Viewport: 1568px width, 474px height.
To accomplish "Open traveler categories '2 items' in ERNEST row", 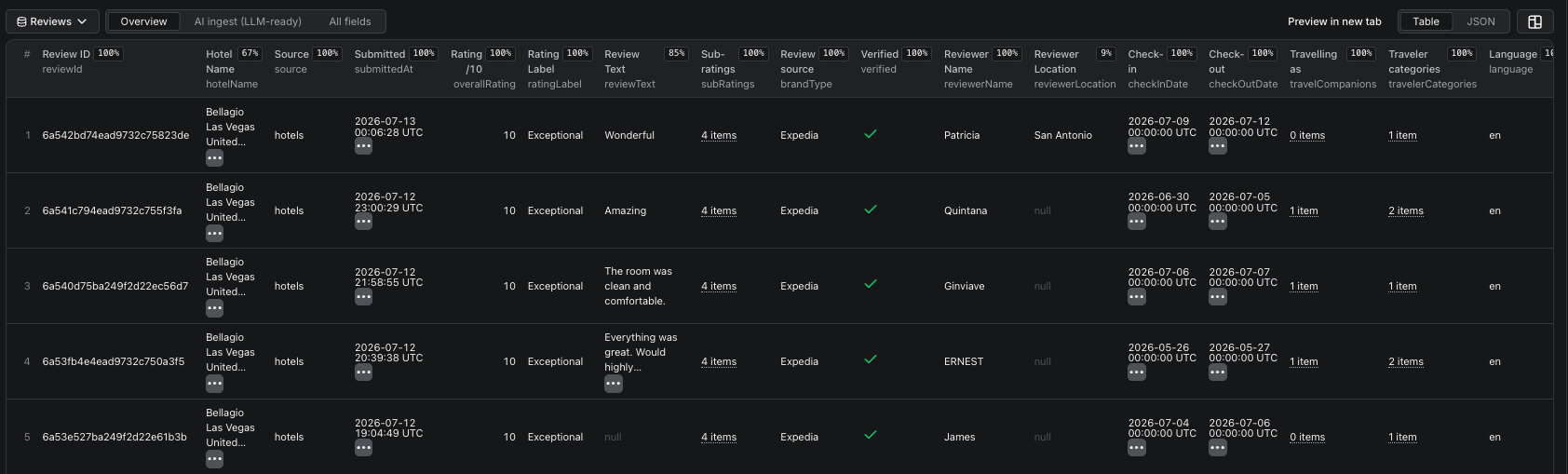I will (x=1406, y=361).
